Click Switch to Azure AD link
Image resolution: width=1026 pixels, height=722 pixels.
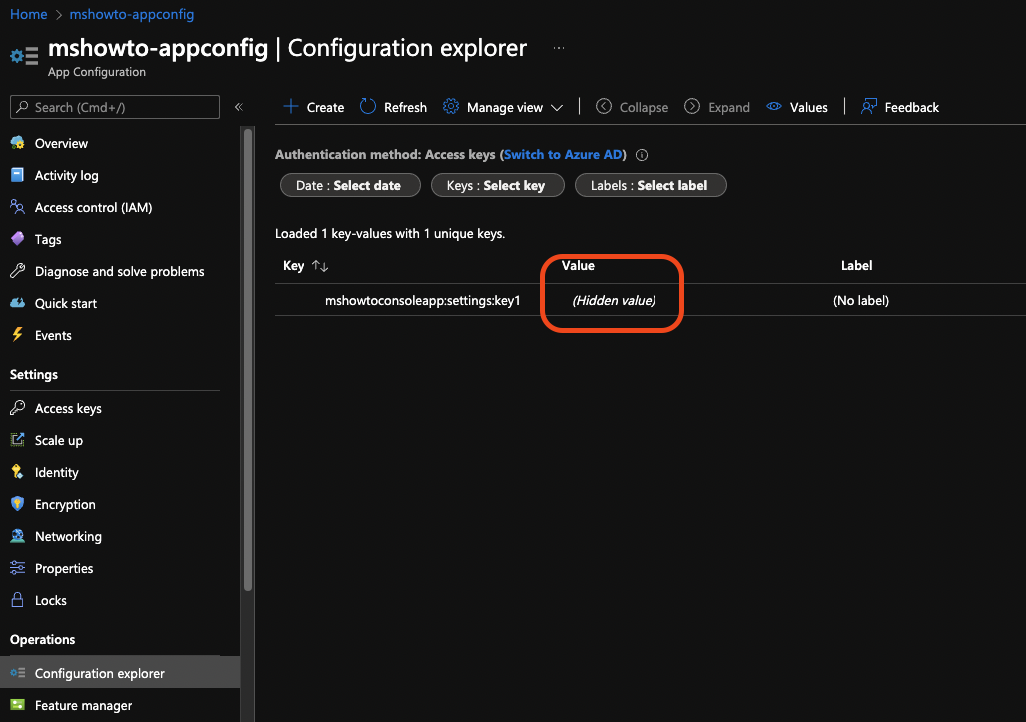[x=563, y=154]
